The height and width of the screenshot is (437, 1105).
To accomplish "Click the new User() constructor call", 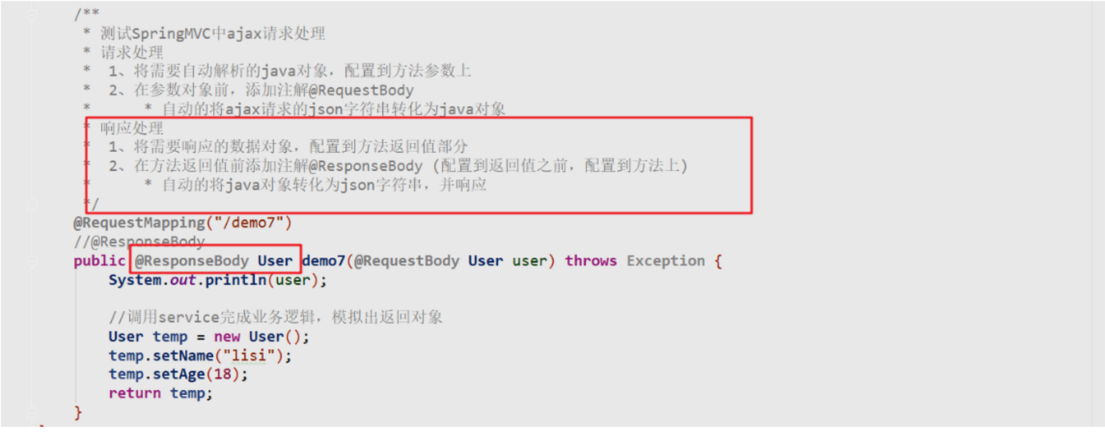I will (262, 336).
